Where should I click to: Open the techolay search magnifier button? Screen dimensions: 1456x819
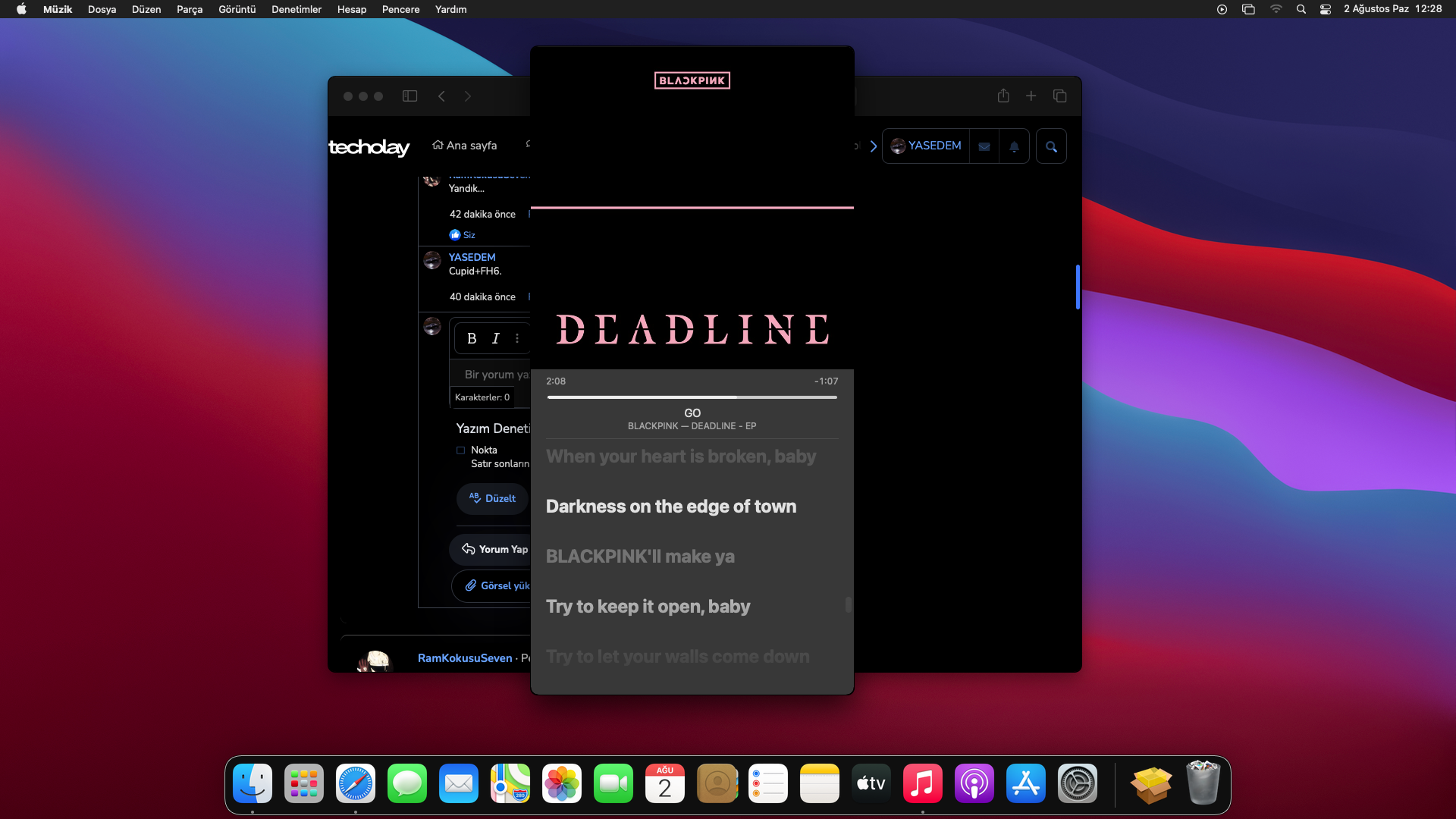(x=1051, y=146)
